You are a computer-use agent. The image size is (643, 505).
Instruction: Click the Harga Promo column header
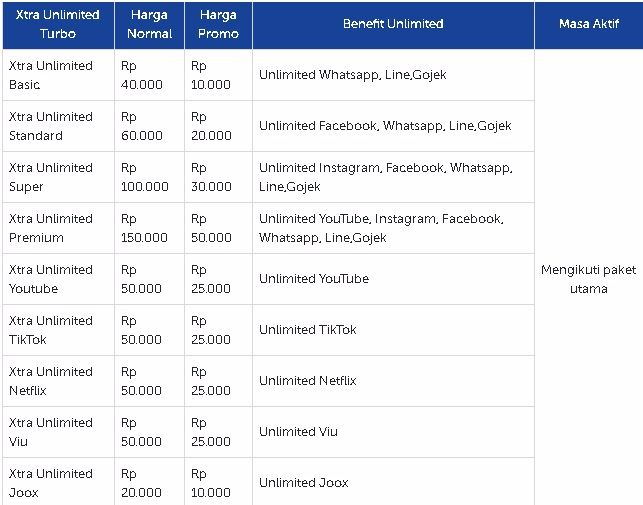219,25
